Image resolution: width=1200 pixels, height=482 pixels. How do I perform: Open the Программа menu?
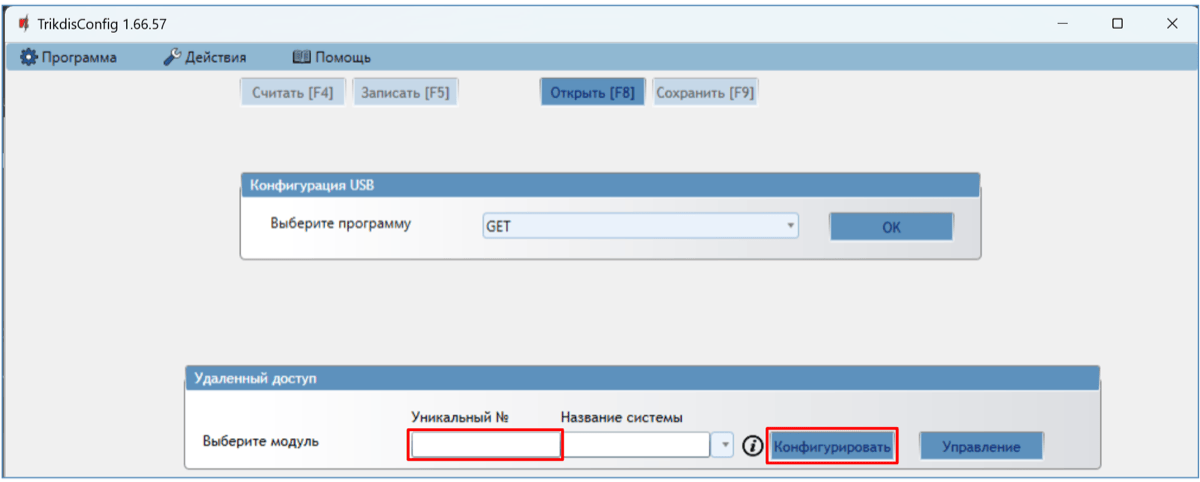click(69, 58)
